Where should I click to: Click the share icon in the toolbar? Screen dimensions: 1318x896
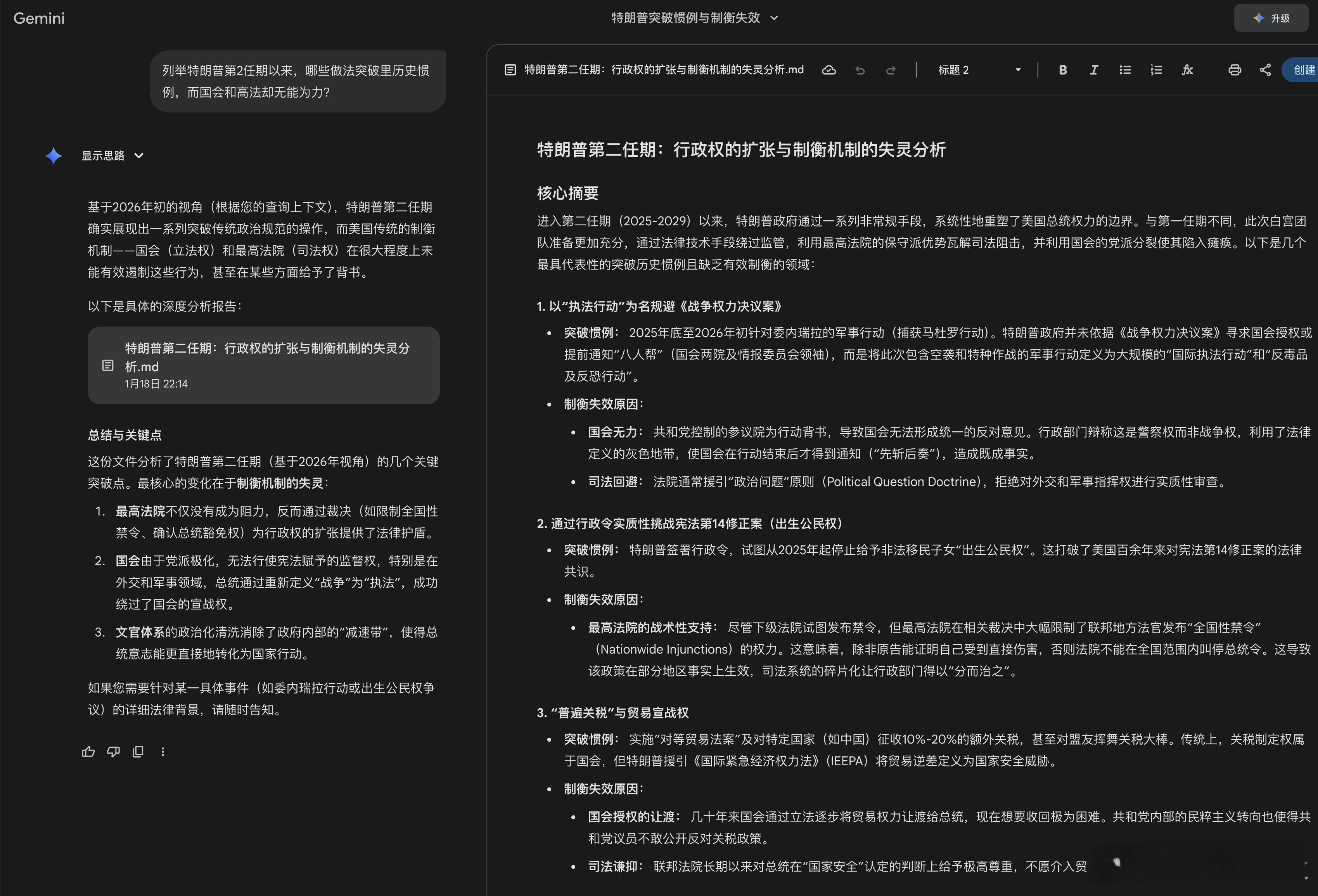click(x=1265, y=70)
